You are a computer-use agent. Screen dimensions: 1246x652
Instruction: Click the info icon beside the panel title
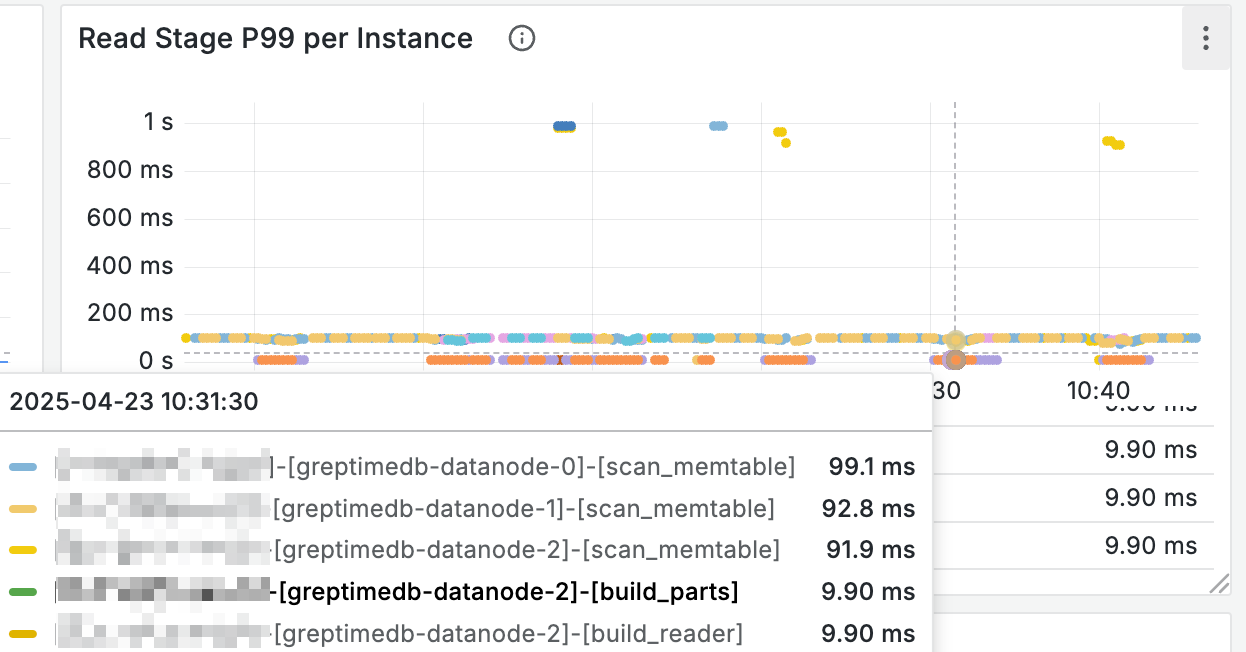click(x=522, y=39)
